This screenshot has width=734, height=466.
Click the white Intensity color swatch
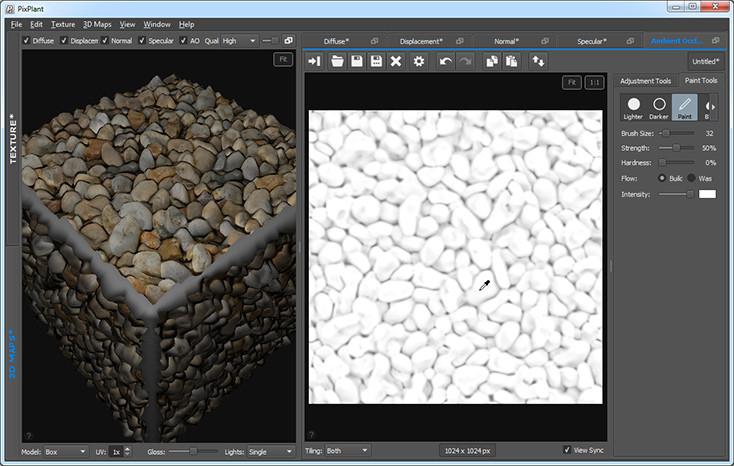pyautogui.click(x=707, y=194)
